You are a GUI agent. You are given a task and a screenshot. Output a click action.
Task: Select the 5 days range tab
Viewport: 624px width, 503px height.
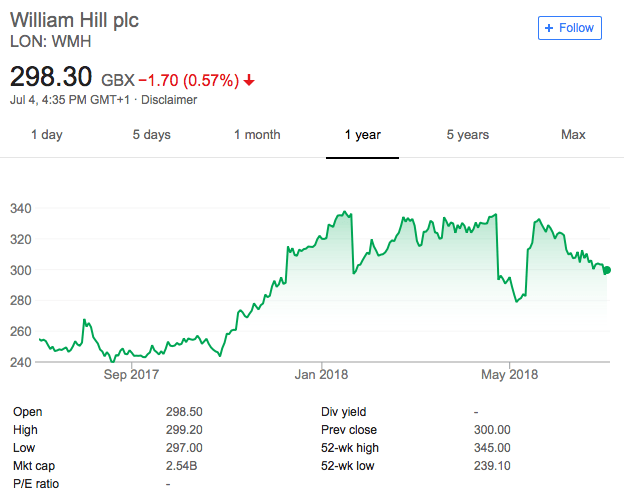tap(151, 135)
